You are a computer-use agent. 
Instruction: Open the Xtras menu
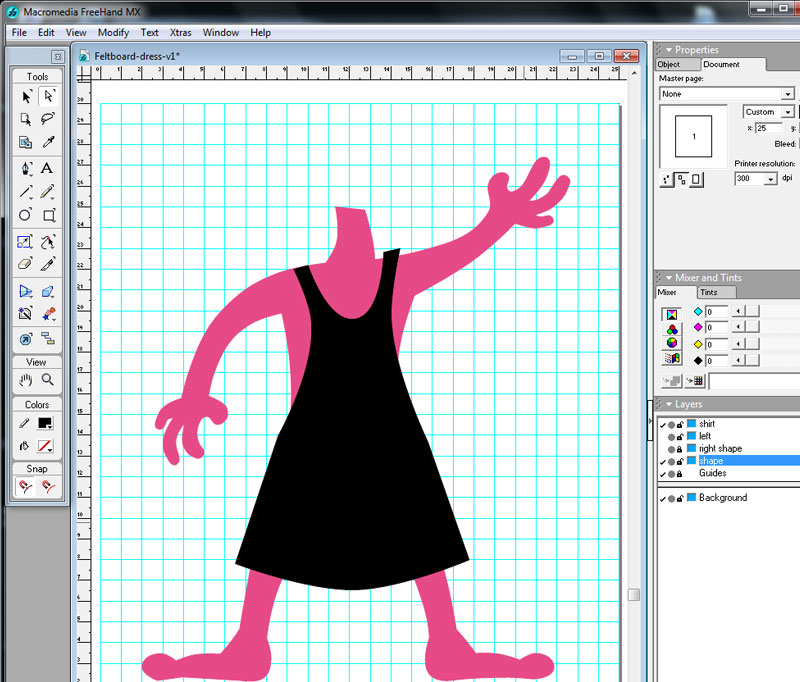pos(181,32)
